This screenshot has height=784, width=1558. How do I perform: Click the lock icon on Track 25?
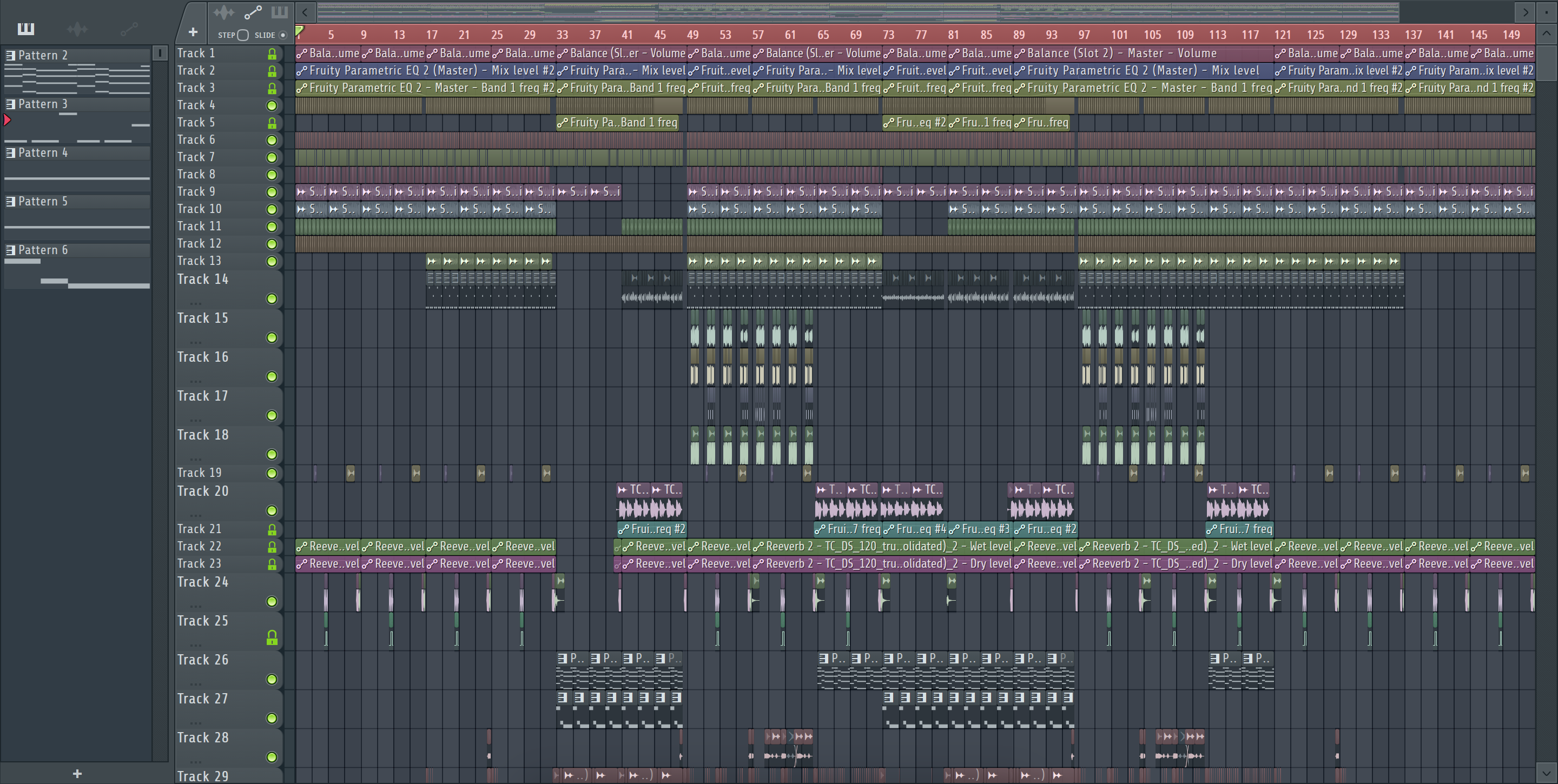272,637
